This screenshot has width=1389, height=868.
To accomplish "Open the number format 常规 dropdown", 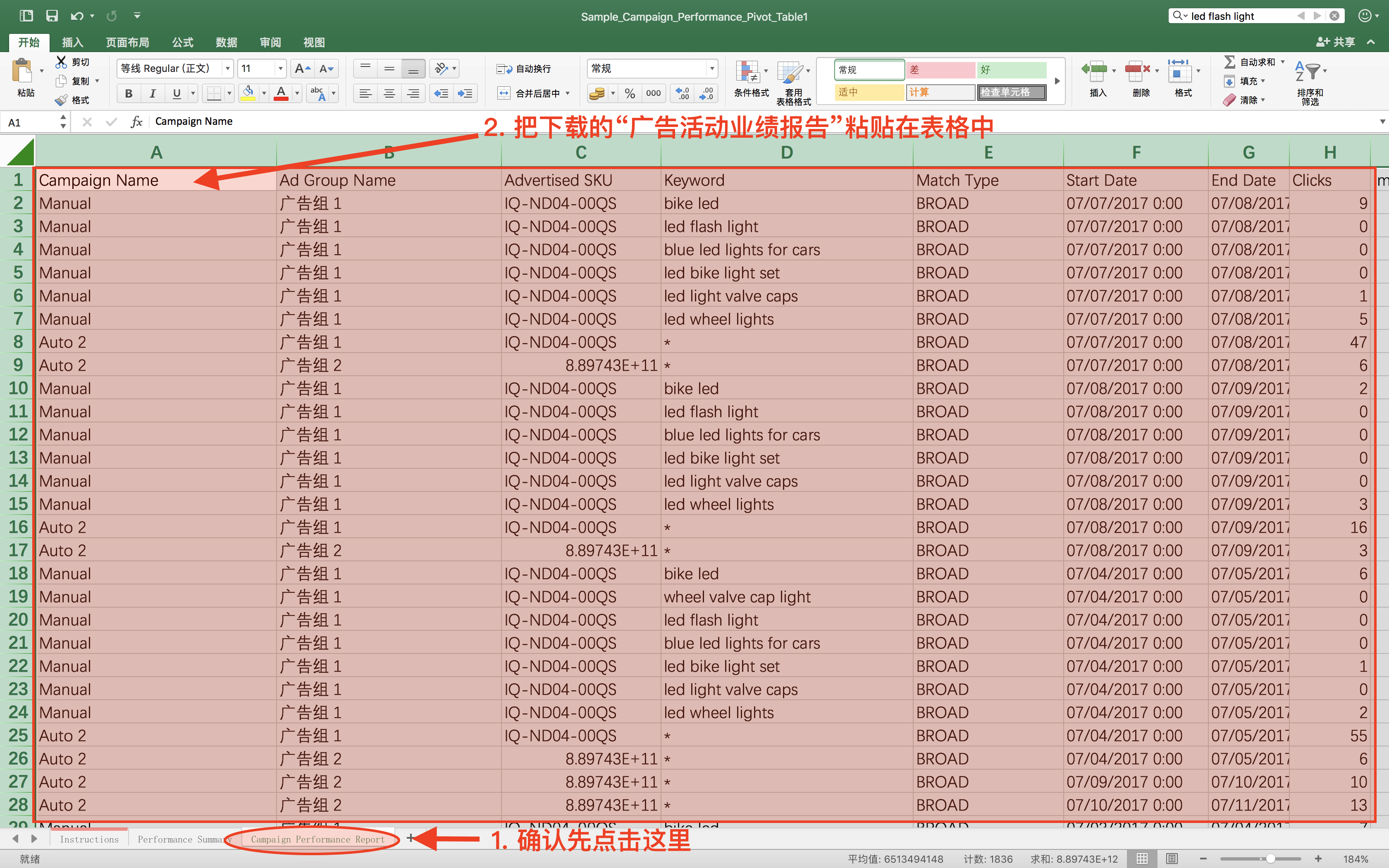I will pyautogui.click(x=712, y=69).
